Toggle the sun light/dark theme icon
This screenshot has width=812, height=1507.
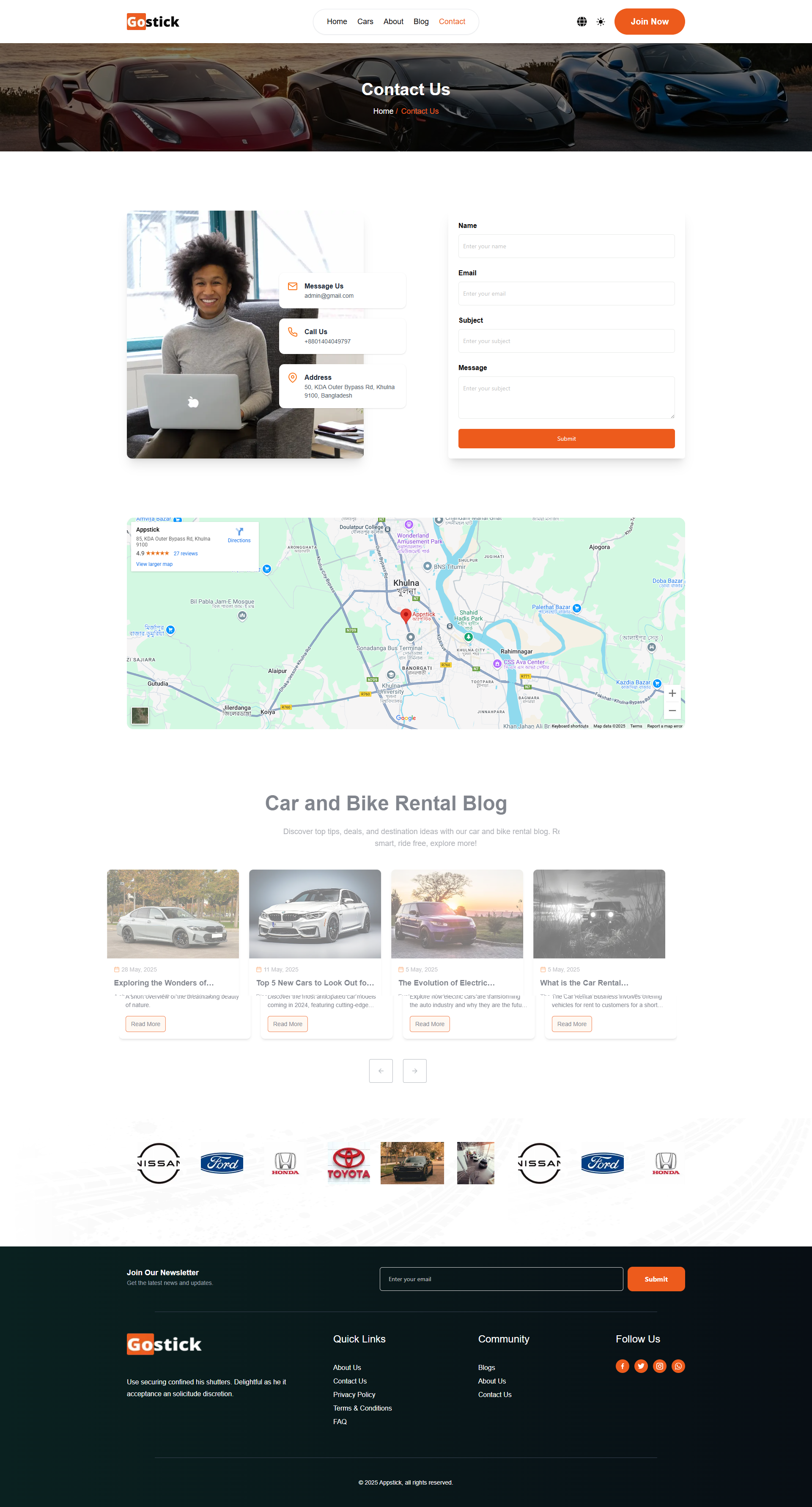[x=601, y=22]
